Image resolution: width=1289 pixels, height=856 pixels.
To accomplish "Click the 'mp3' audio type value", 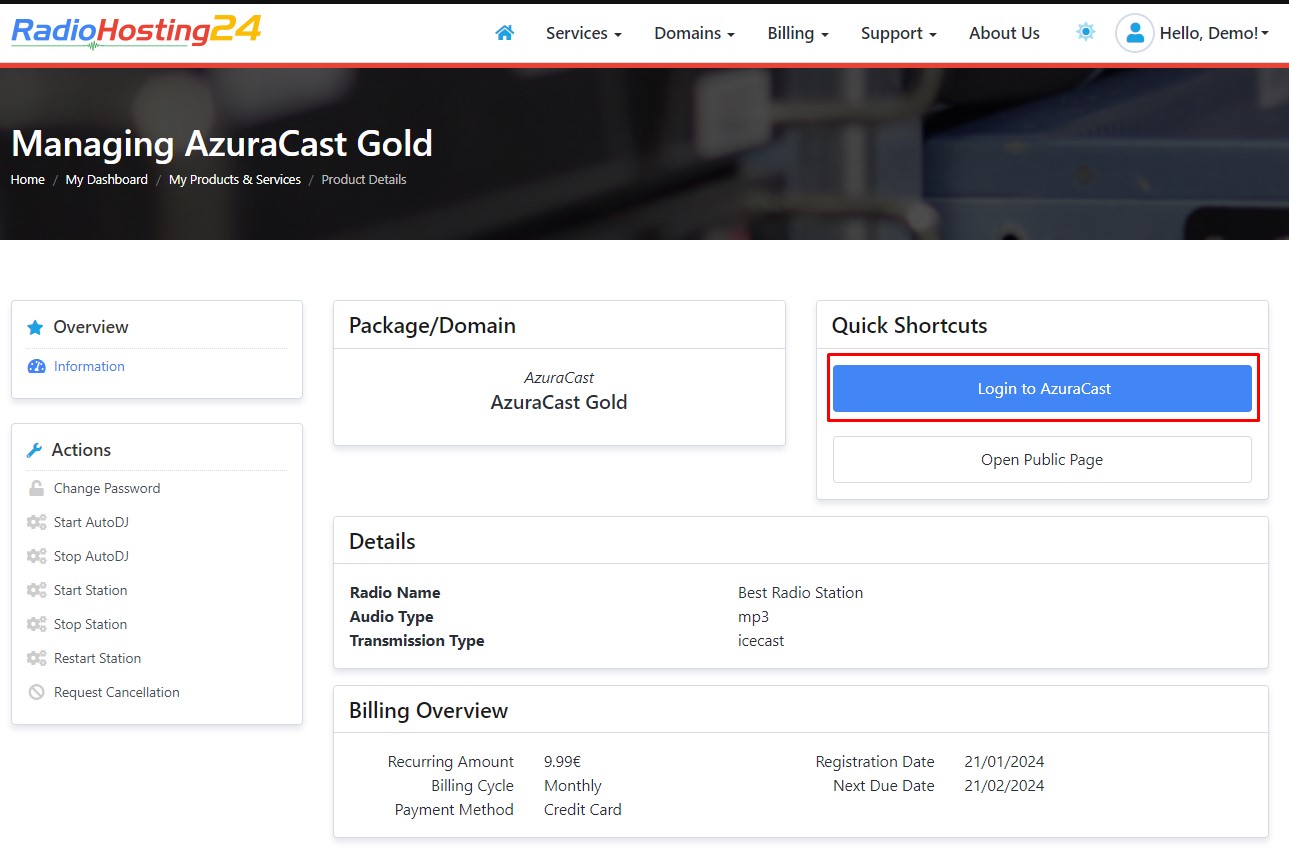I will point(753,617).
